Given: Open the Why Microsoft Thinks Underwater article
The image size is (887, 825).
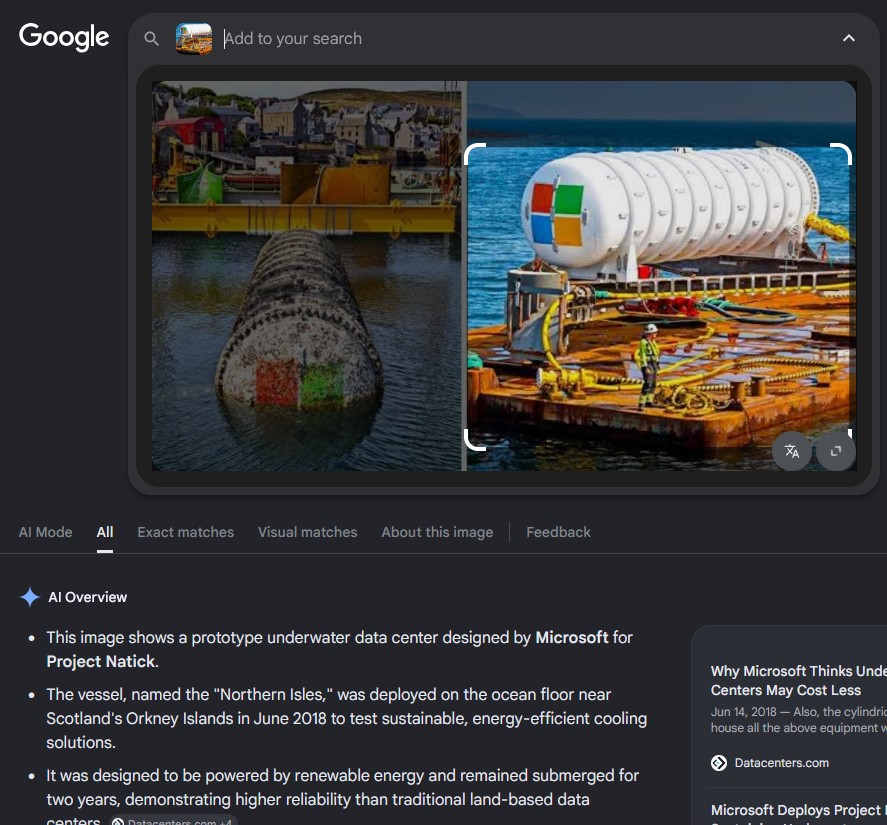Looking at the screenshot, I should point(799,681).
